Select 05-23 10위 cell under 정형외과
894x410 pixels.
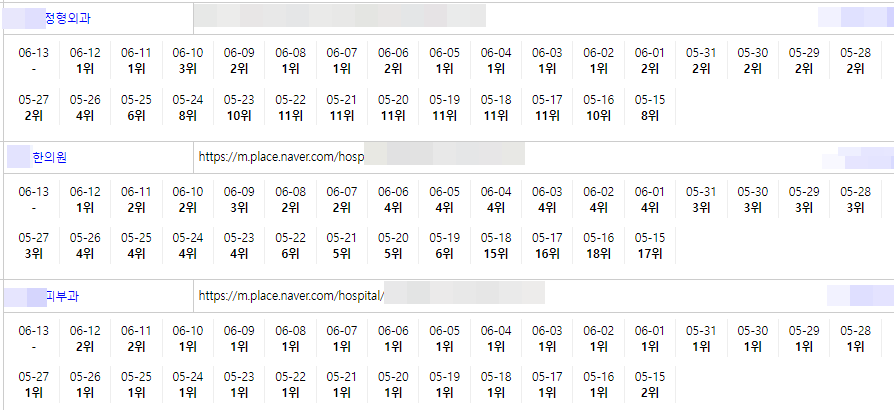(x=239, y=108)
